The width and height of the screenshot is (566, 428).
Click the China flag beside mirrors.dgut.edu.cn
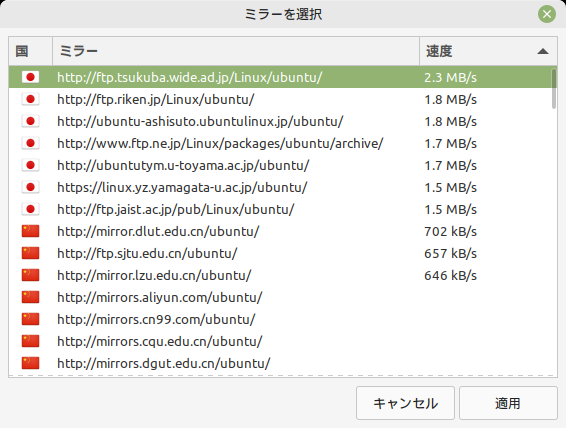point(30,363)
